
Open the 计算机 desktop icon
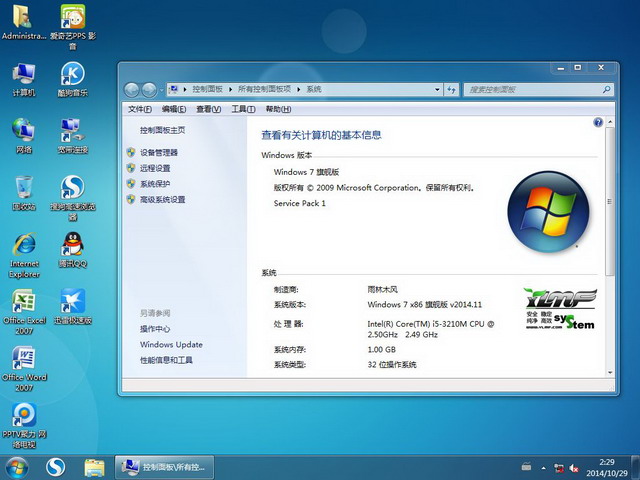[x=24, y=80]
